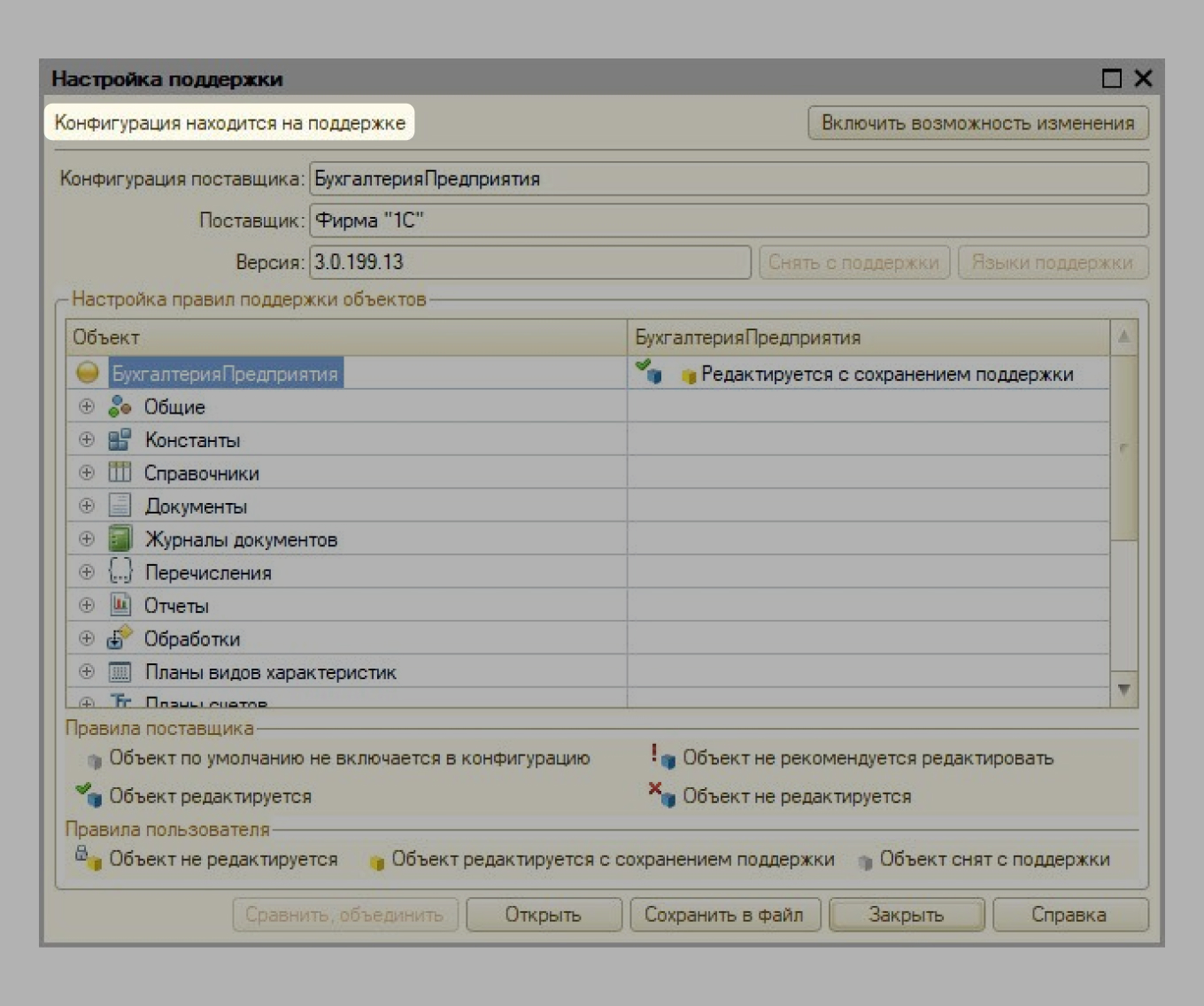Click 'Объект не рекомендуется редактировать' legend text
This screenshot has width=1204, height=1006.
(x=868, y=758)
